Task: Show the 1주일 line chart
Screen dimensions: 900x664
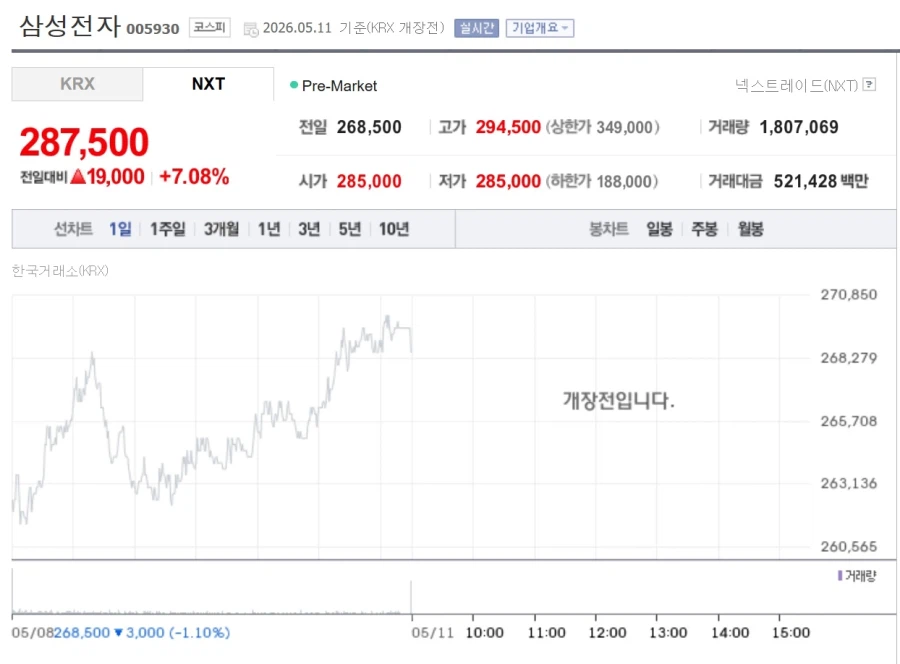Action: (x=168, y=229)
